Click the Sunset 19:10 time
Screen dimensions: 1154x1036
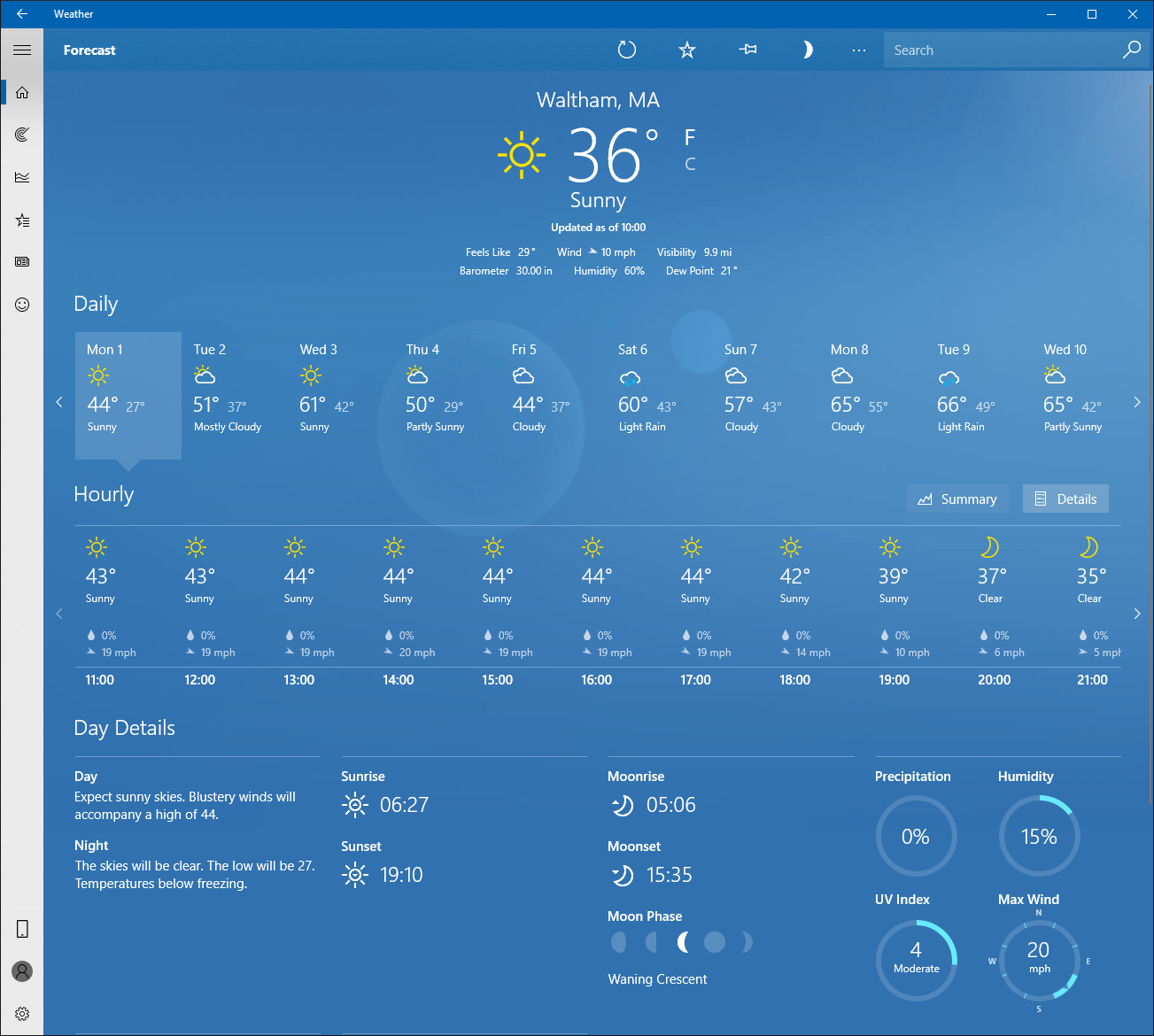click(401, 875)
